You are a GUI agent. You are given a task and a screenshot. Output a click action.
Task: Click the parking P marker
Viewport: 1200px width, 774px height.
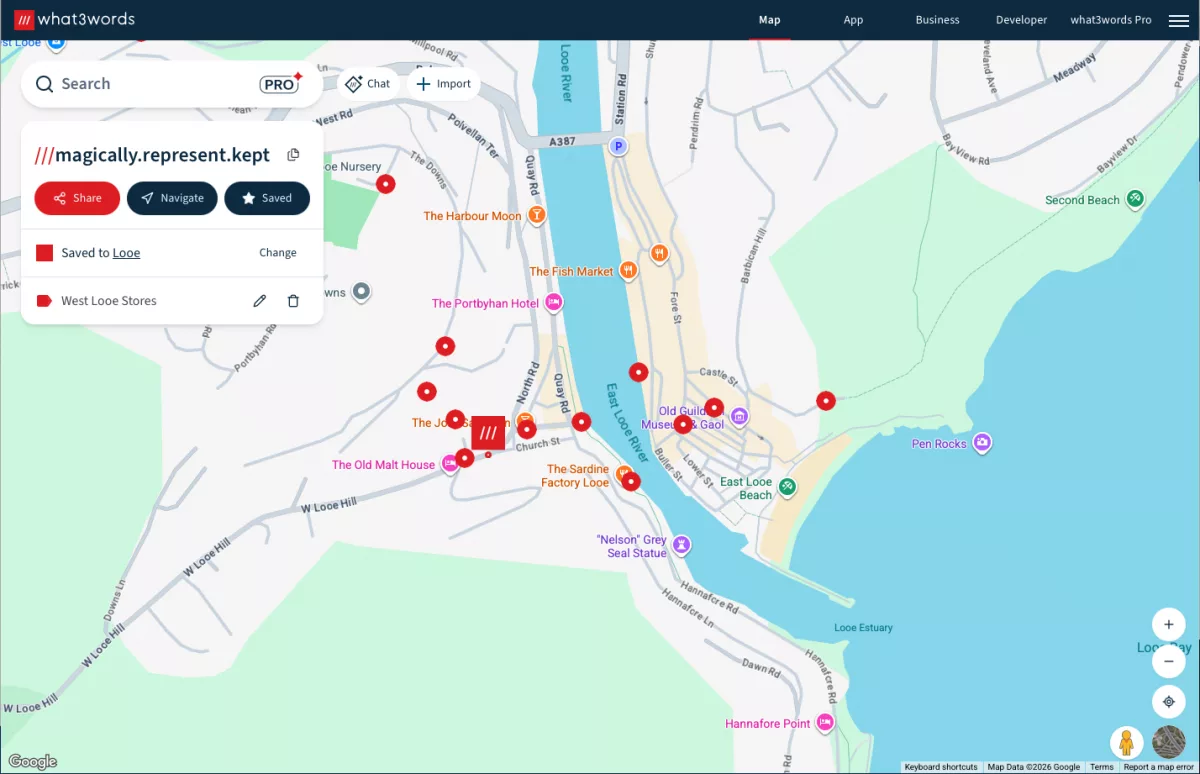(x=618, y=147)
